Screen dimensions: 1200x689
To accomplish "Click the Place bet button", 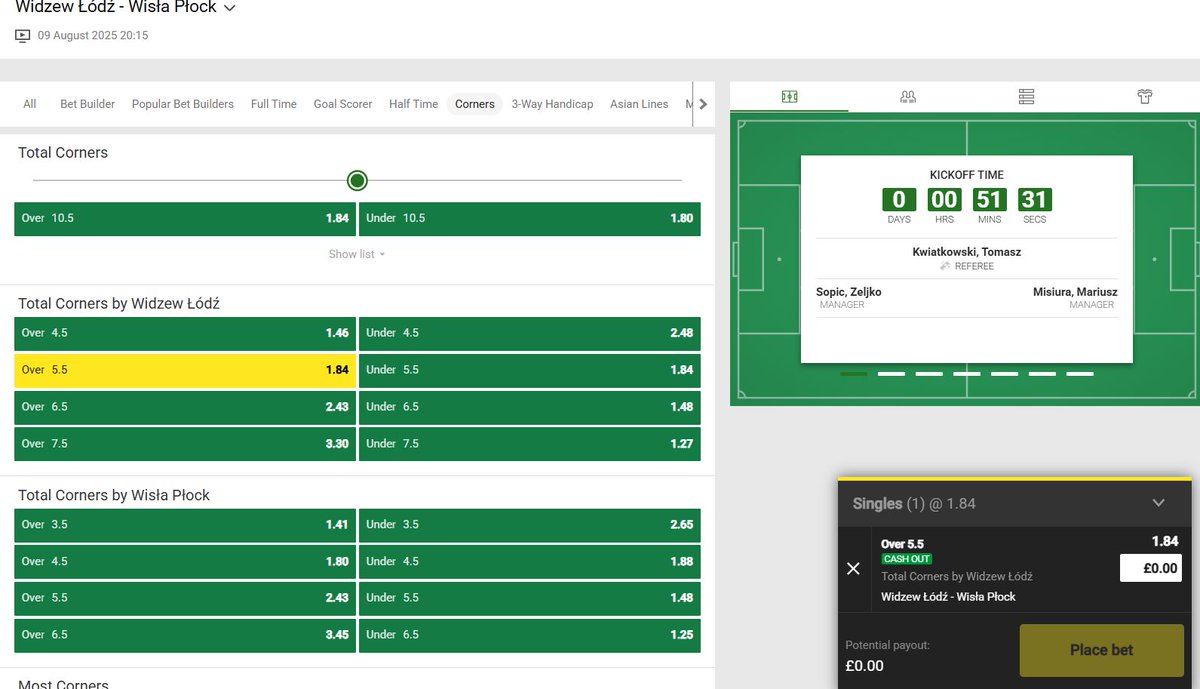I will click(1101, 649).
